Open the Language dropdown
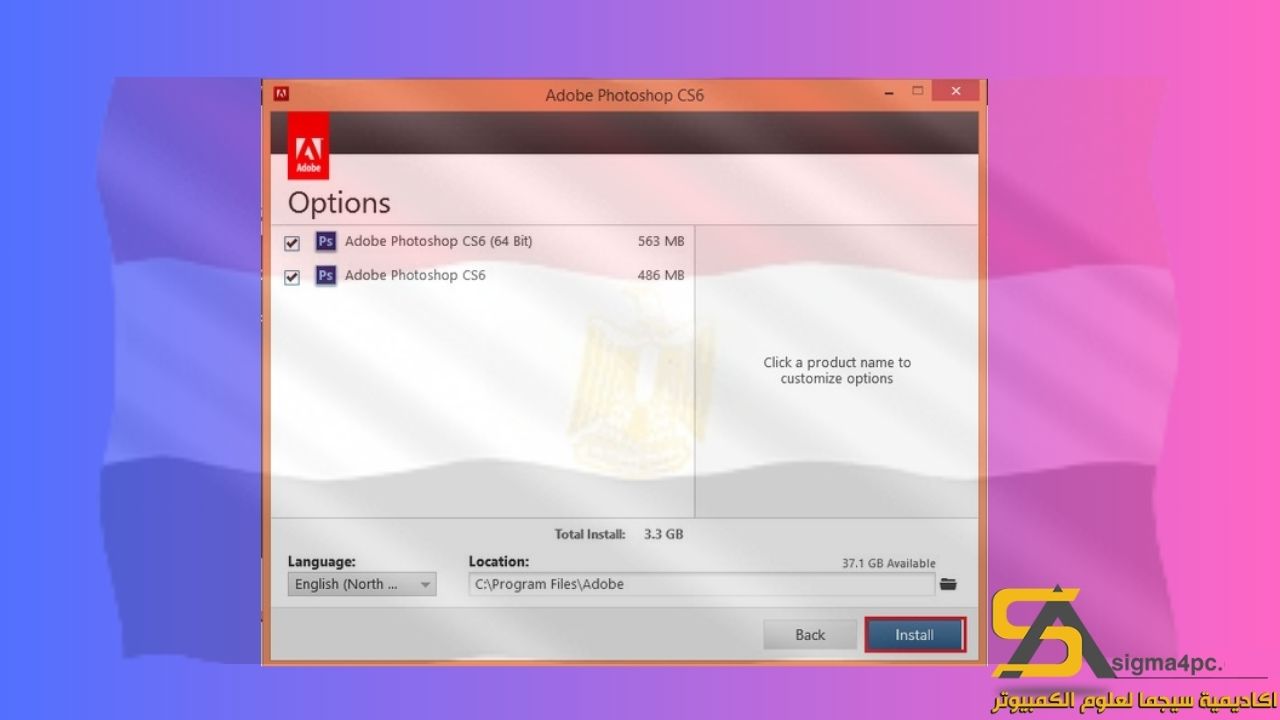Image resolution: width=1280 pixels, height=720 pixels. 362,584
